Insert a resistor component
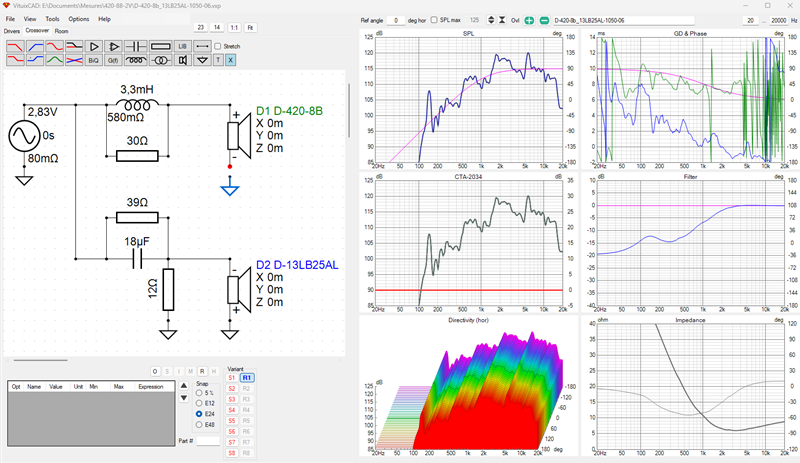 pos(161,46)
